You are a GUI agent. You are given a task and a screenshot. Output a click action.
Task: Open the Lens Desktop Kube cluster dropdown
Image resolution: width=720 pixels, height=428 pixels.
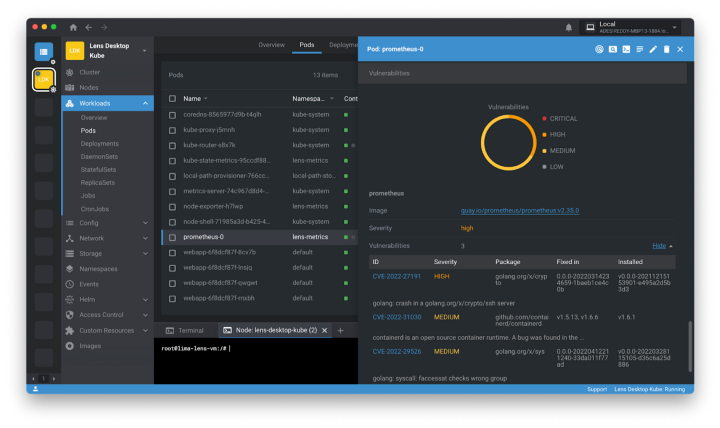point(145,50)
